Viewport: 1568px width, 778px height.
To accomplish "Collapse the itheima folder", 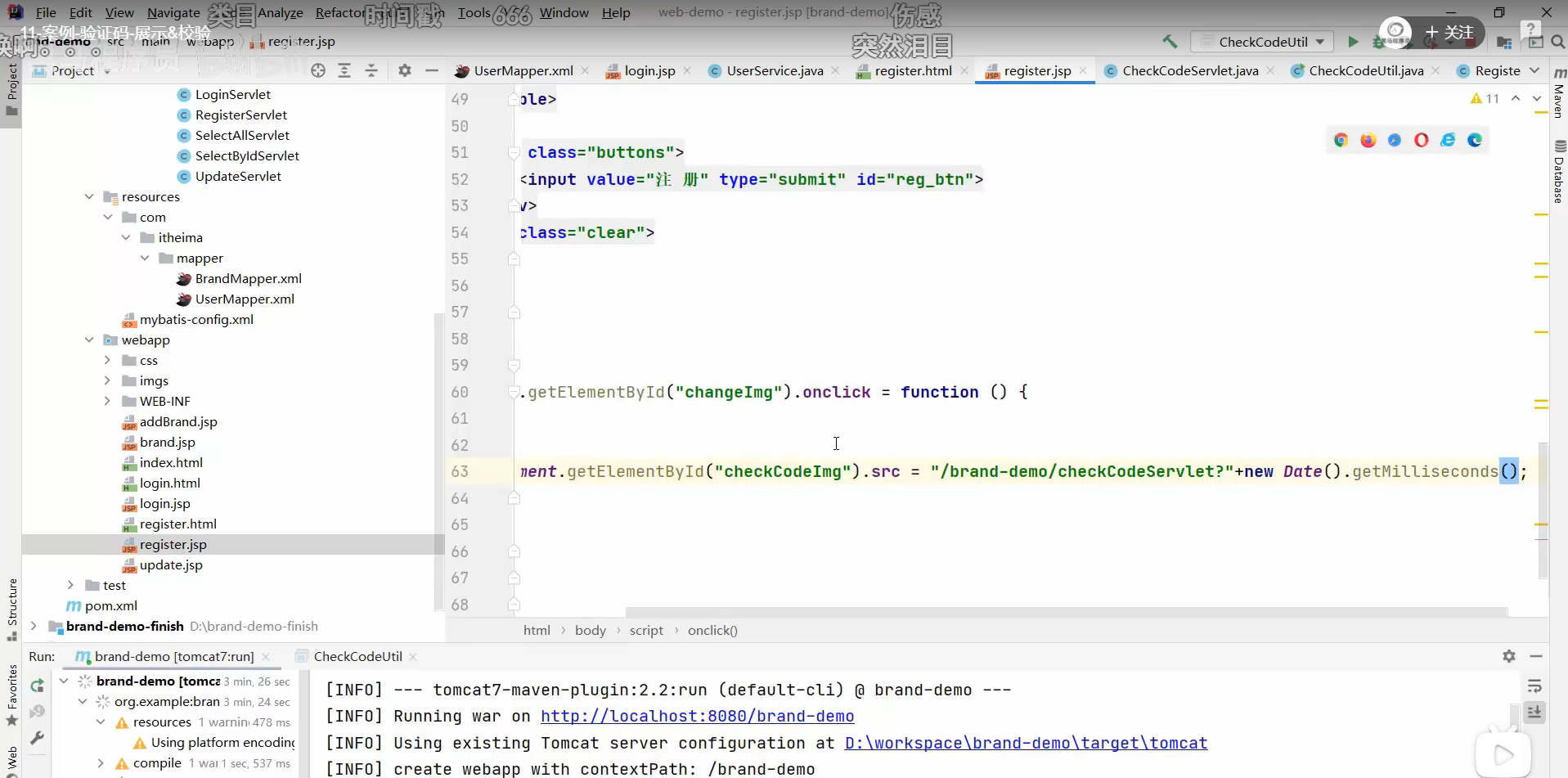I will coord(126,237).
